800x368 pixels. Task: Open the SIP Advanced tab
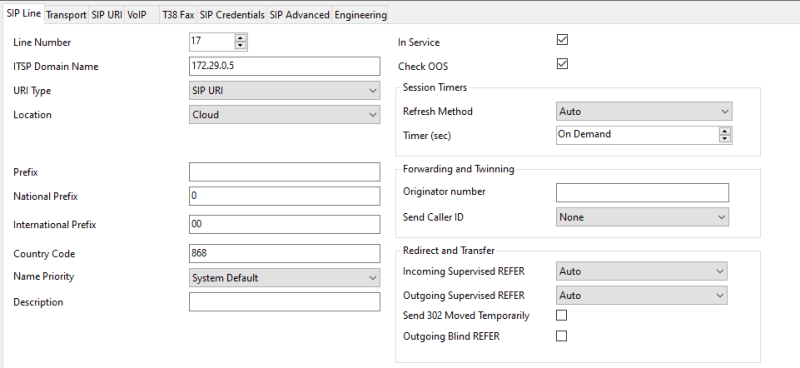[x=299, y=15]
